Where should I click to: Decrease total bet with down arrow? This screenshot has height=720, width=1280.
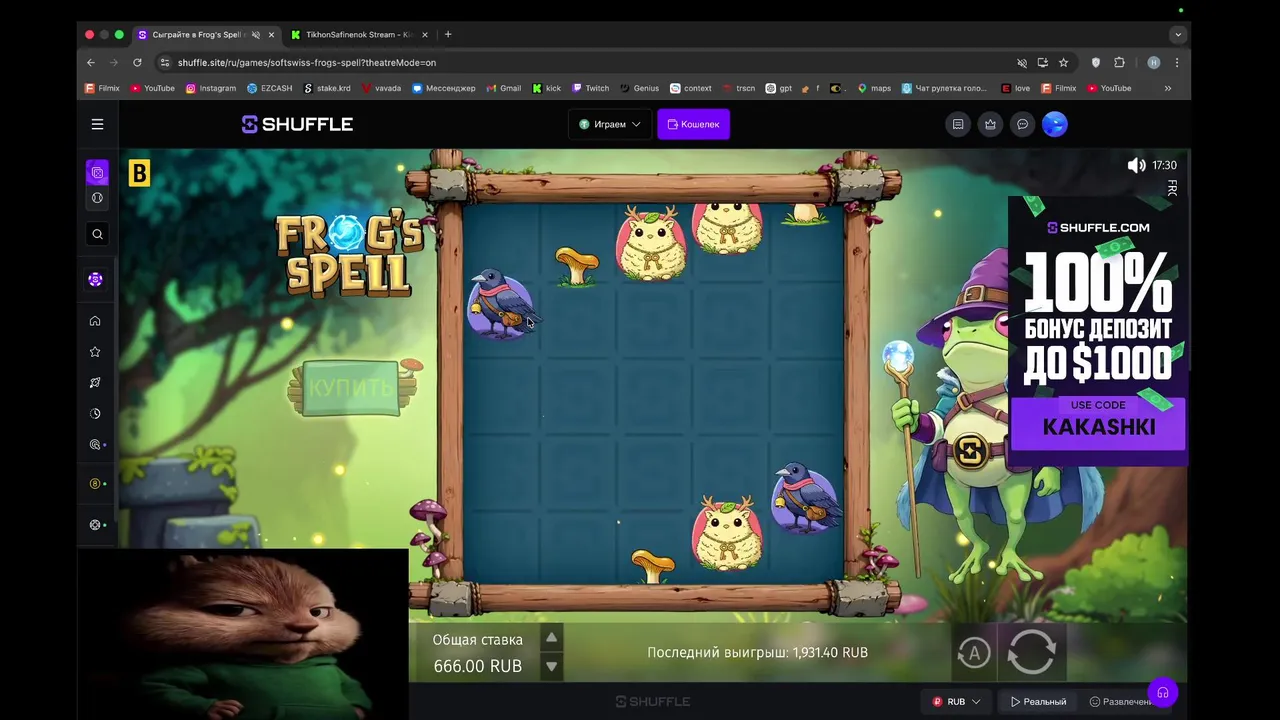[551, 666]
